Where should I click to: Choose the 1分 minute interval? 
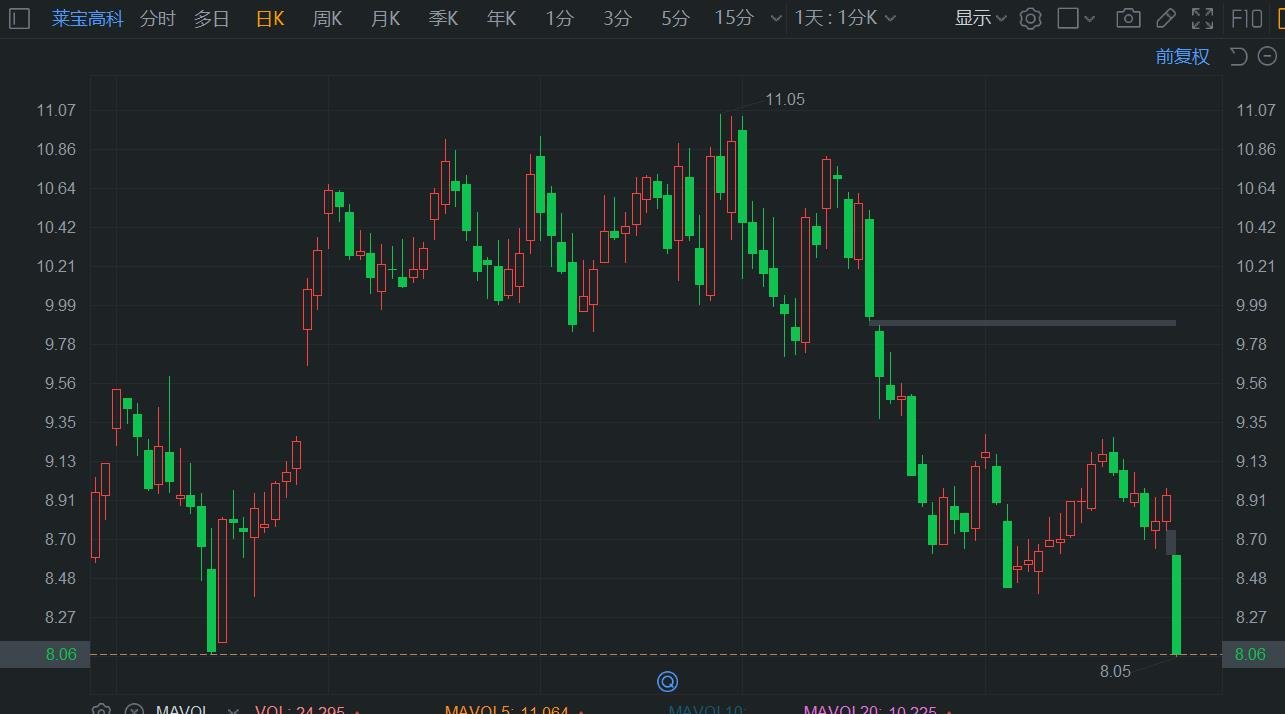[x=560, y=18]
